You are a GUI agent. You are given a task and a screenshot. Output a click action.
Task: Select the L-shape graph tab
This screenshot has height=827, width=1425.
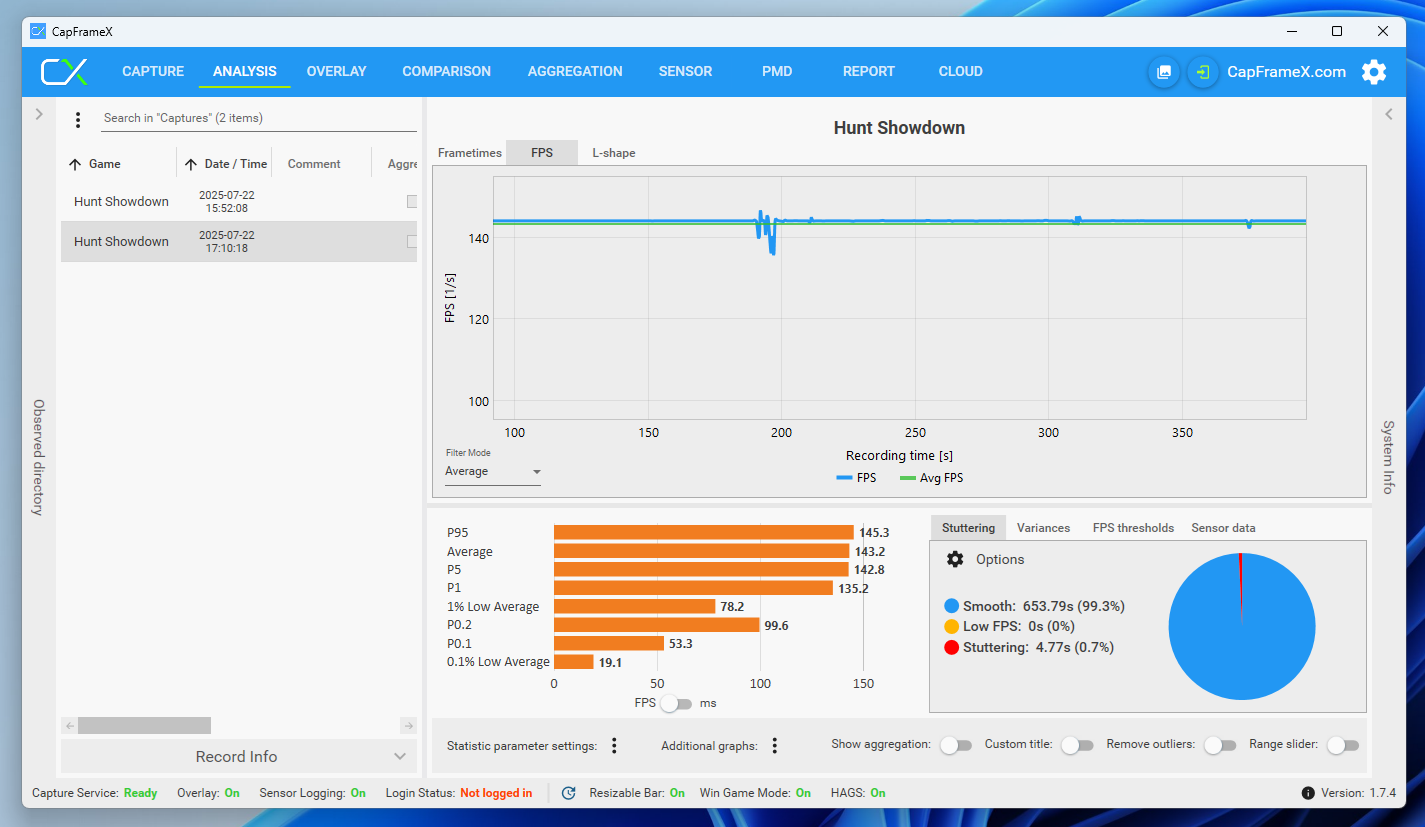coord(614,153)
